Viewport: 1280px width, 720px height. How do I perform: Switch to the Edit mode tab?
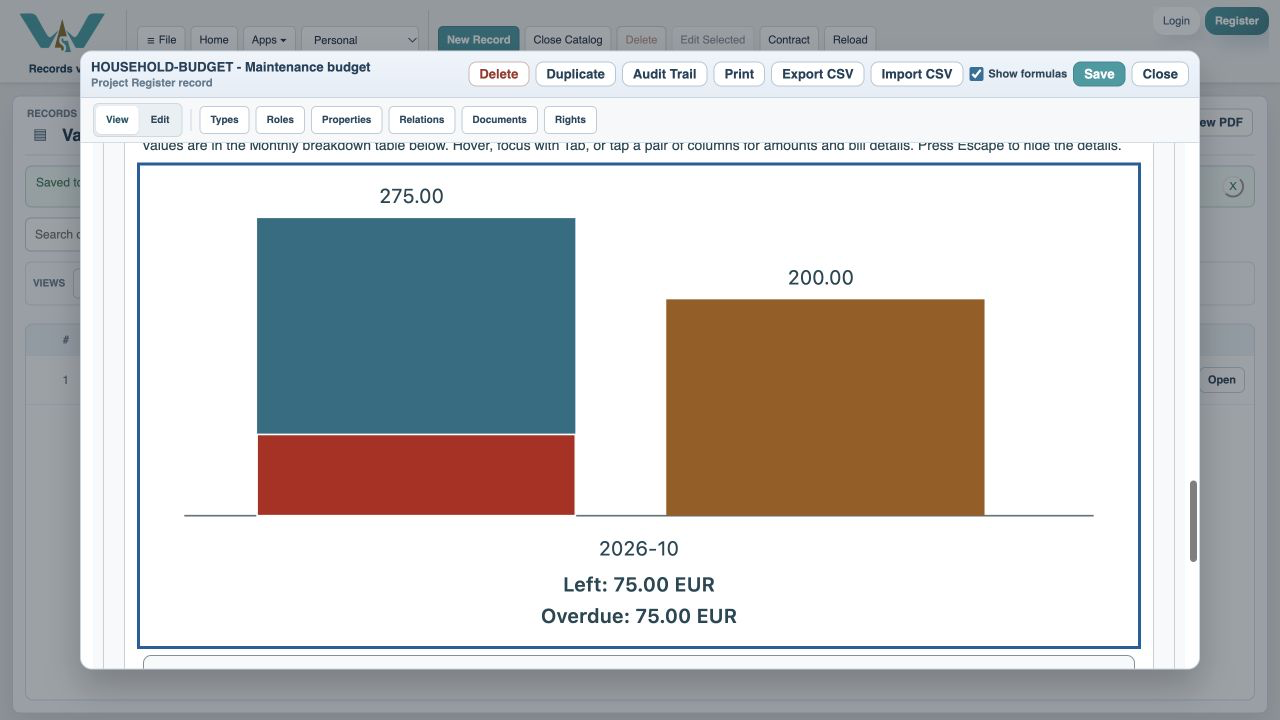(x=160, y=120)
